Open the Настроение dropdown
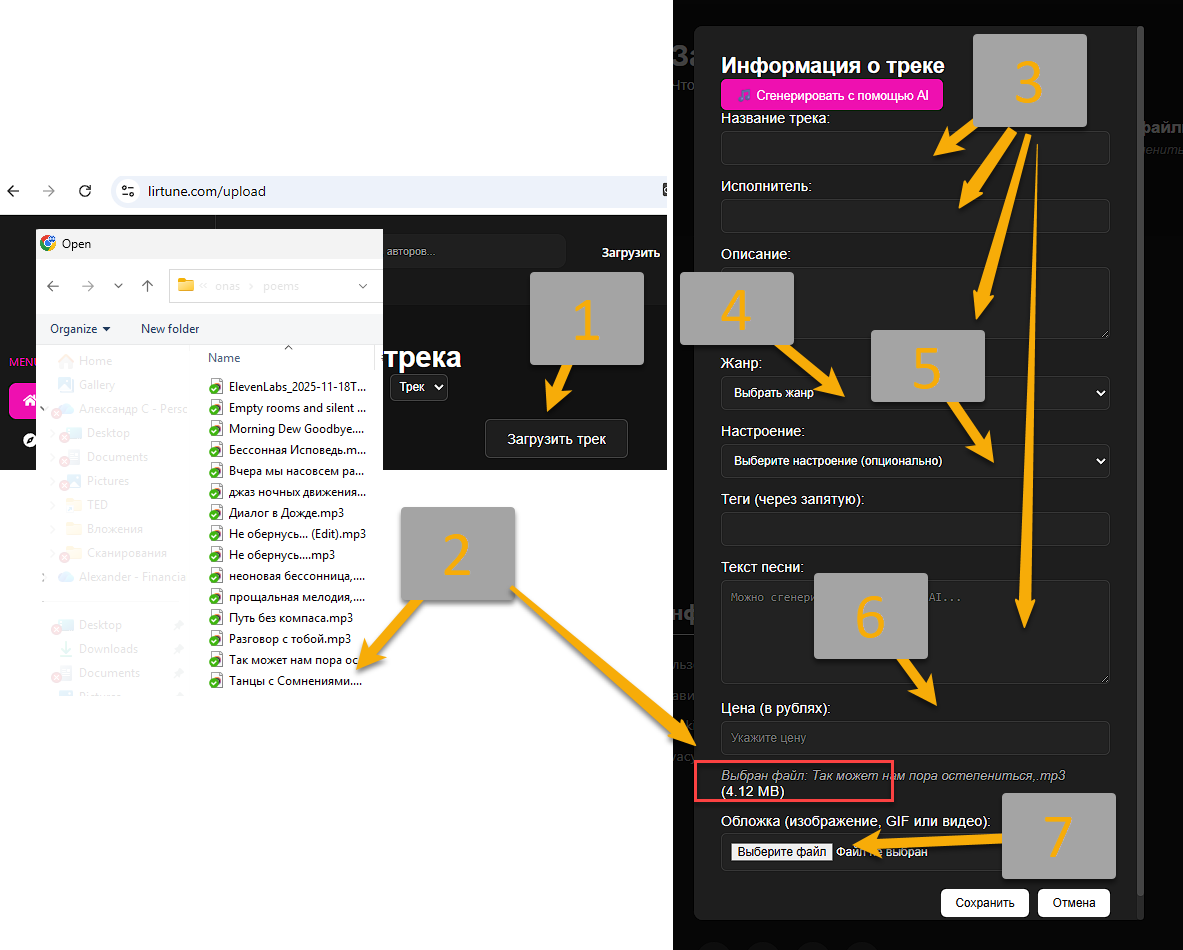This screenshot has height=950, width=1183. [914, 461]
